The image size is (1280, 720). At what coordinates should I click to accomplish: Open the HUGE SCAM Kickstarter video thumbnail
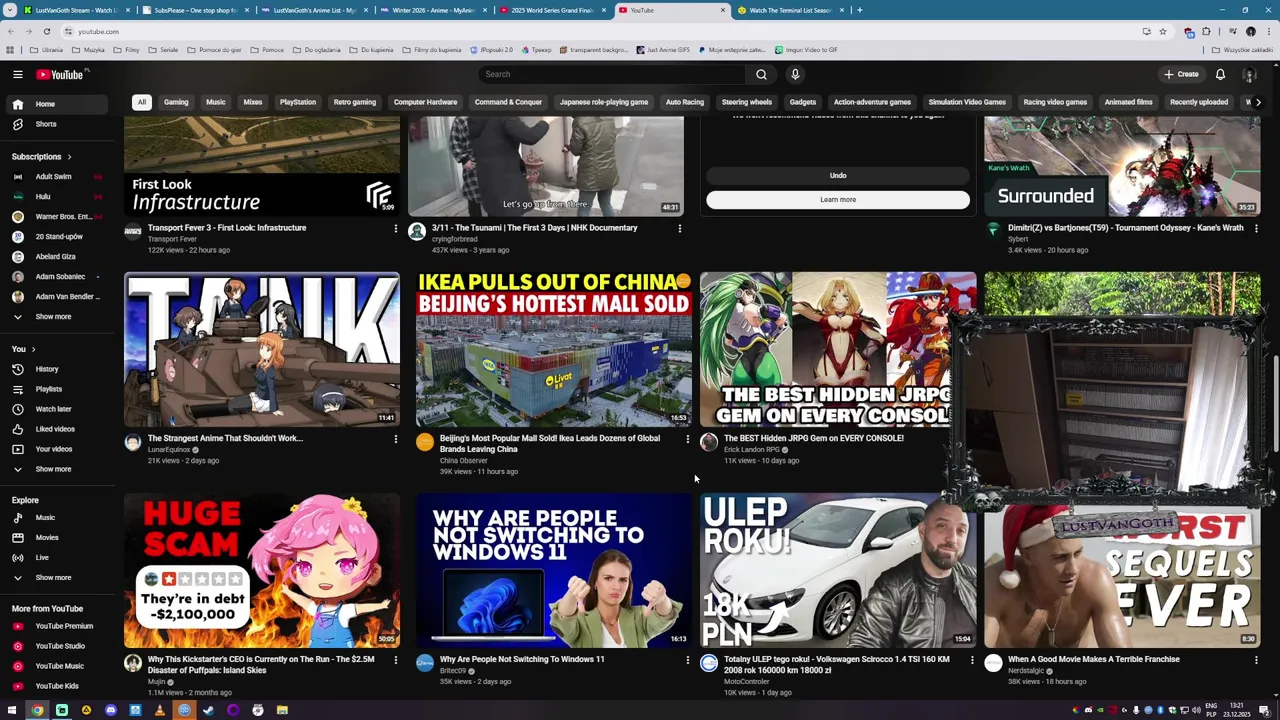[x=262, y=571]
